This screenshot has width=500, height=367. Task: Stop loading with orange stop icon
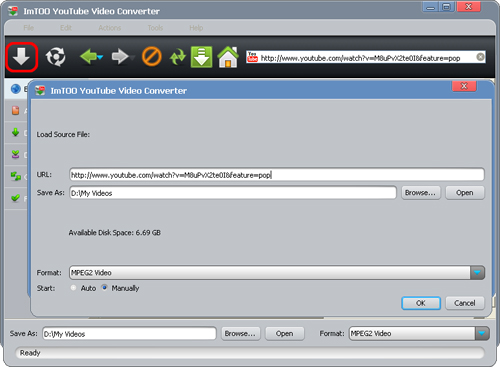152,57
